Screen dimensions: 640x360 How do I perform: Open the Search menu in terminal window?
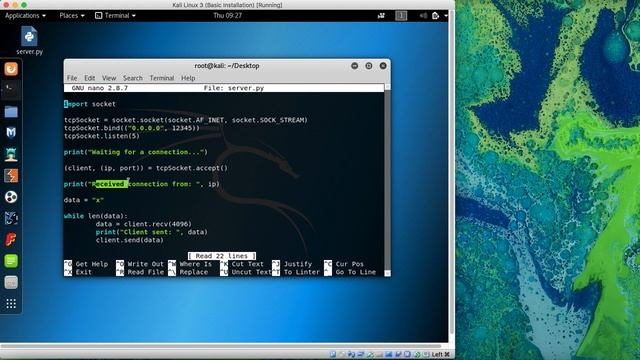(x=133, y=78)
